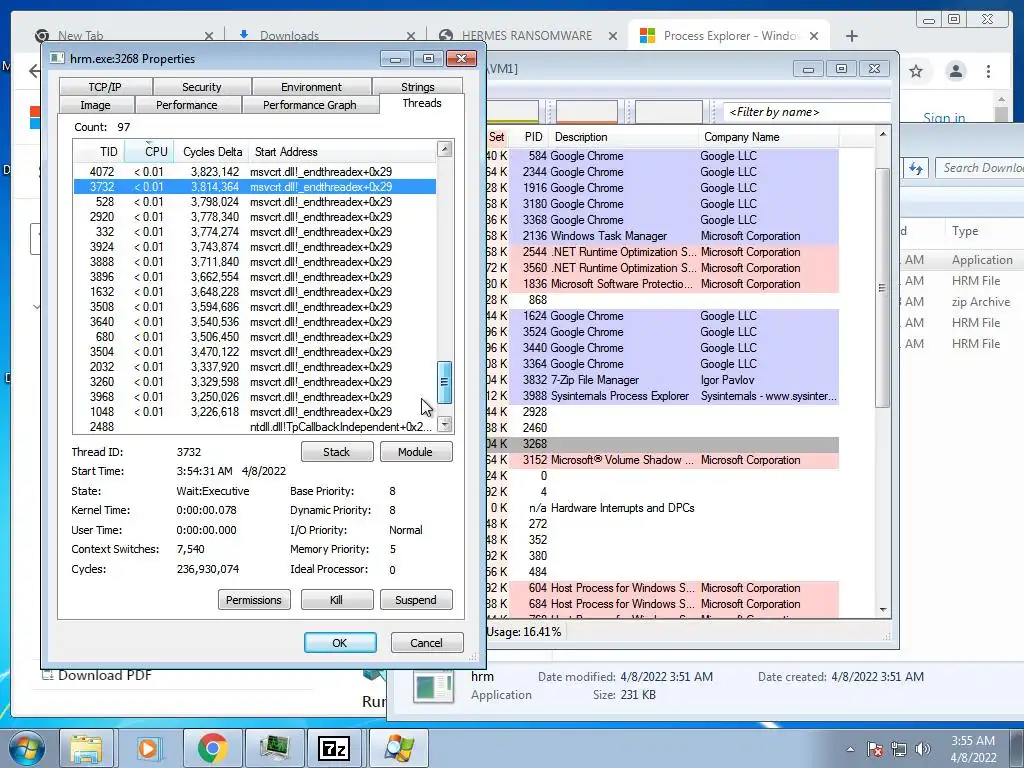Select thread 3924 row
Screen dimensions: 1024x768
point(255,247)
